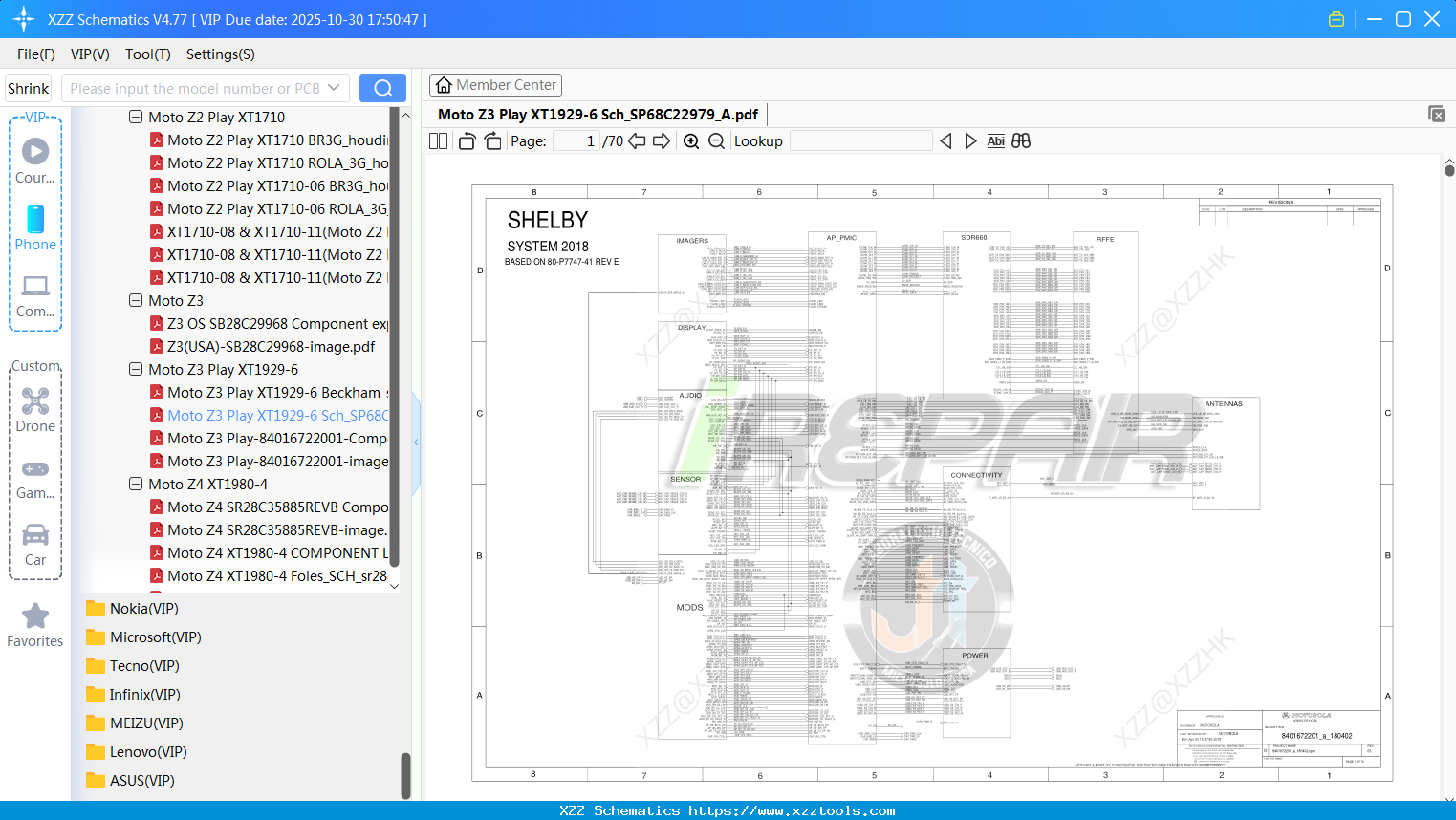Open Moto Z4 SR28C35885REVB Compo file
This screenshot has height=820, width=1456.
pyautogui.click(x=269, y=507)
